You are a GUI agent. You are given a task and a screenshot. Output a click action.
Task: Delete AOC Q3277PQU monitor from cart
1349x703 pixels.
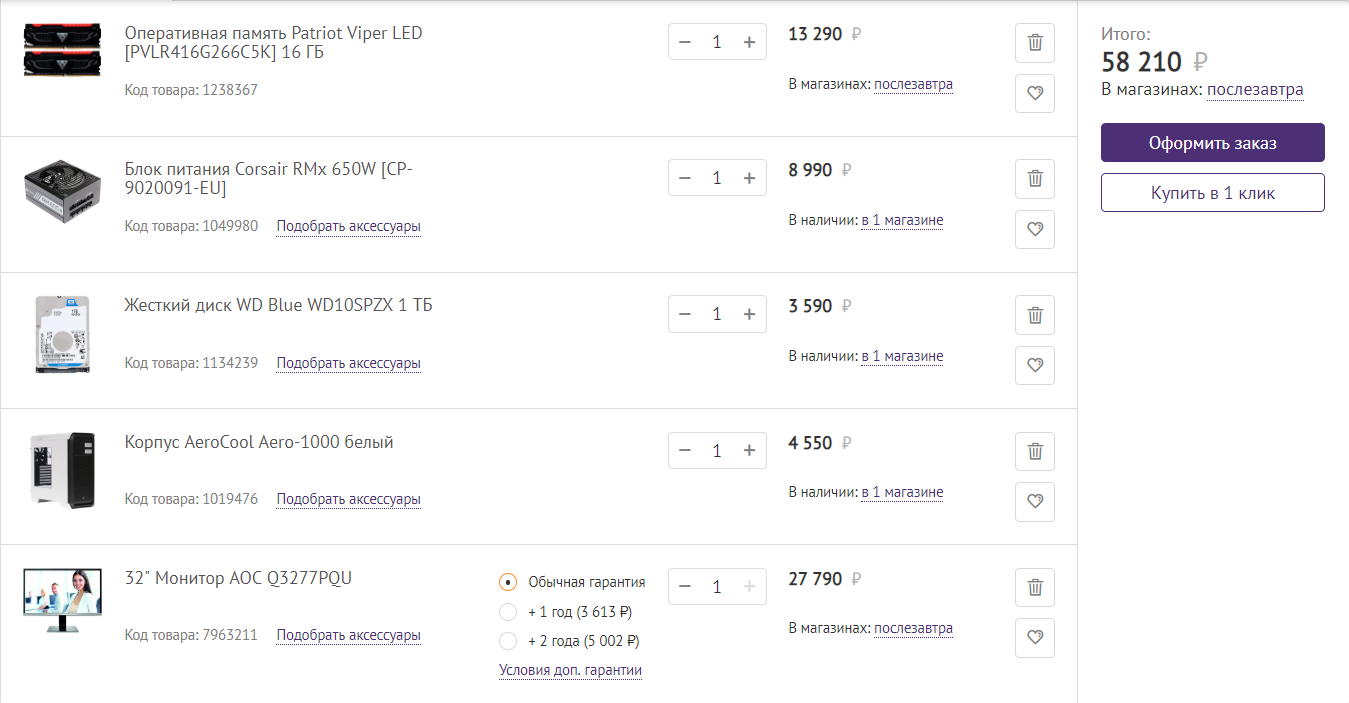coord(1035,587)
